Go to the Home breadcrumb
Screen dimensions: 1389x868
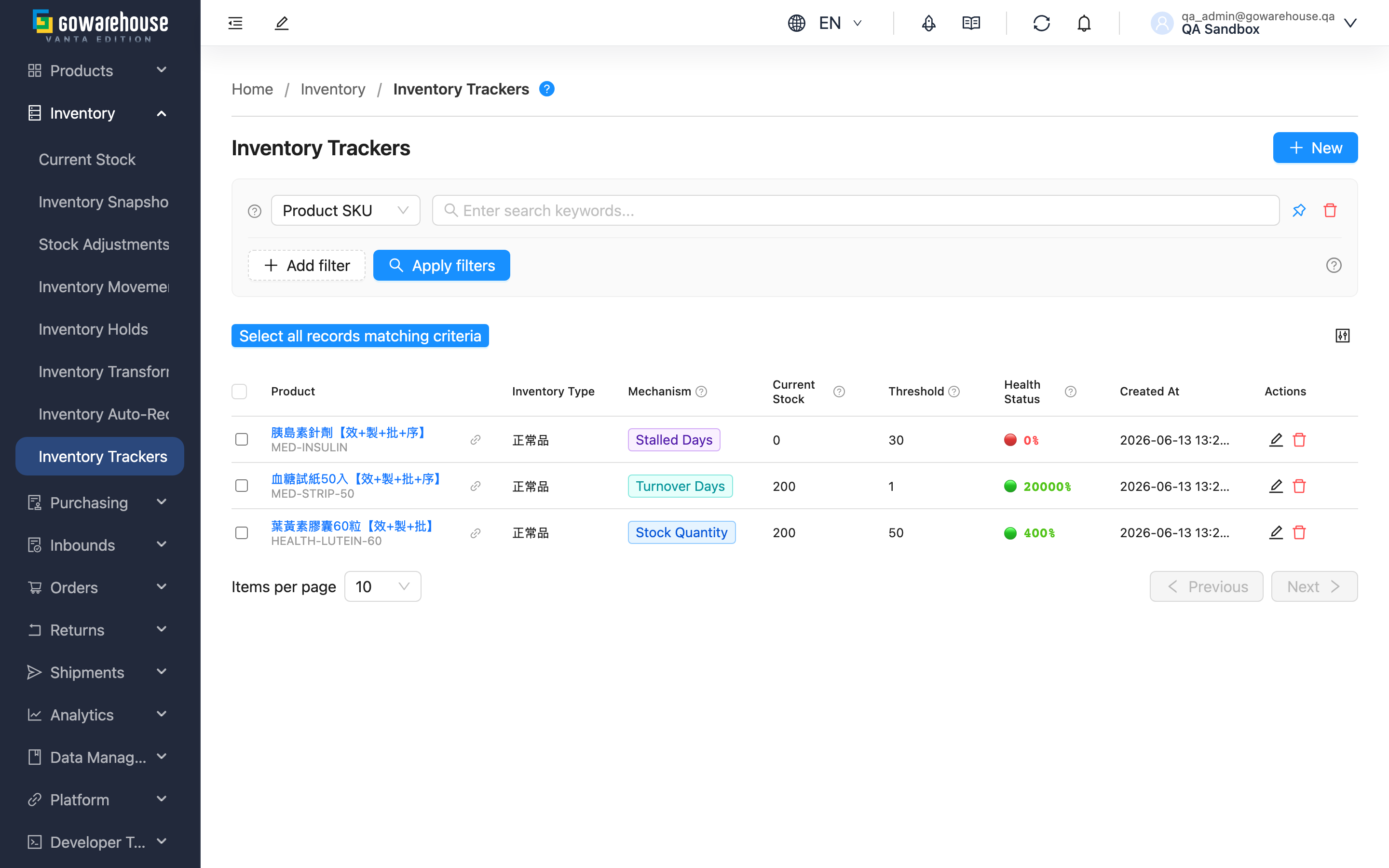click(252, 89)
